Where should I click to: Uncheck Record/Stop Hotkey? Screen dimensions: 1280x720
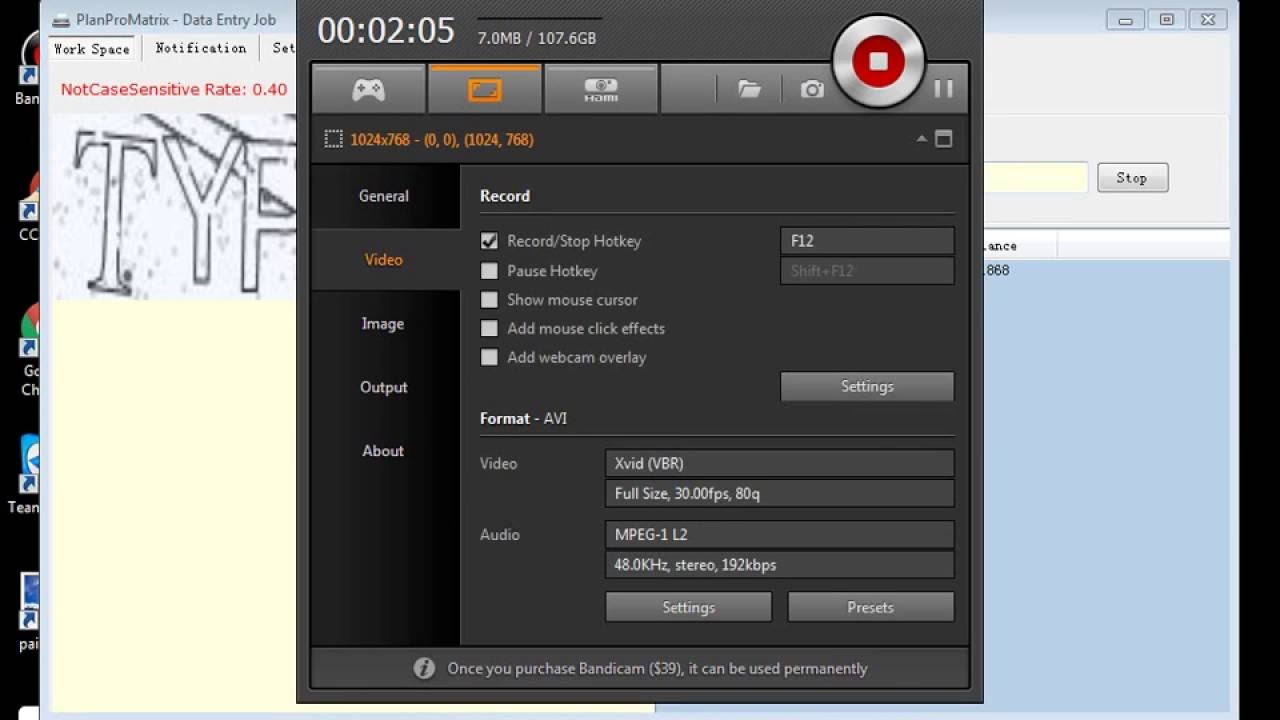(x=489, y=241)
